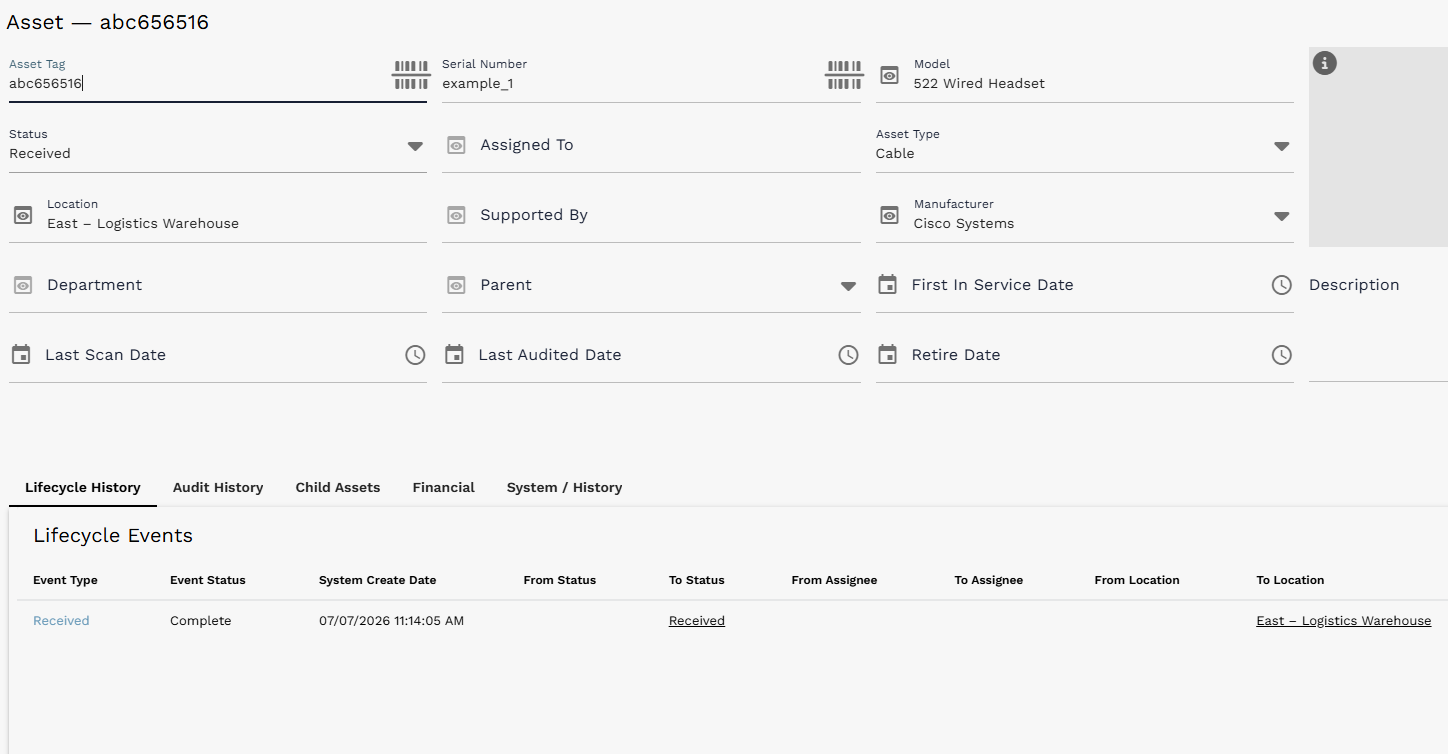Click the From Assignee column header

coord(834,580)
